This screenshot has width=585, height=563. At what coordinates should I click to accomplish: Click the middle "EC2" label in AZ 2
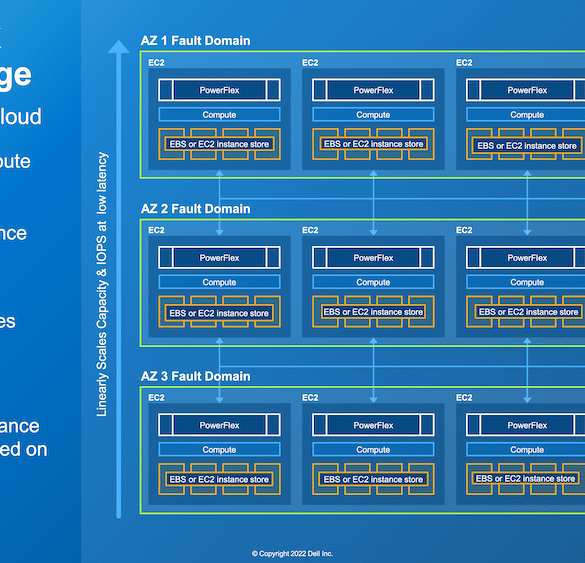click(310, 230)
